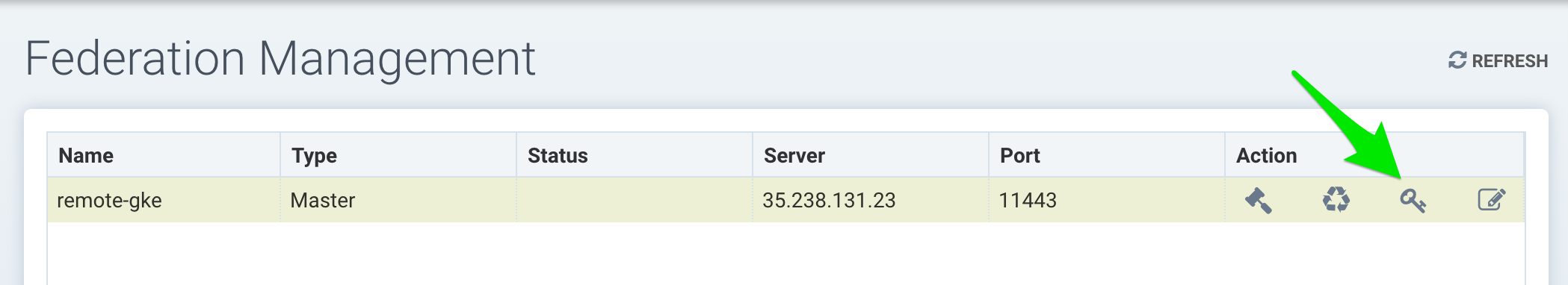Click the Action column header

pos(1266,155)
